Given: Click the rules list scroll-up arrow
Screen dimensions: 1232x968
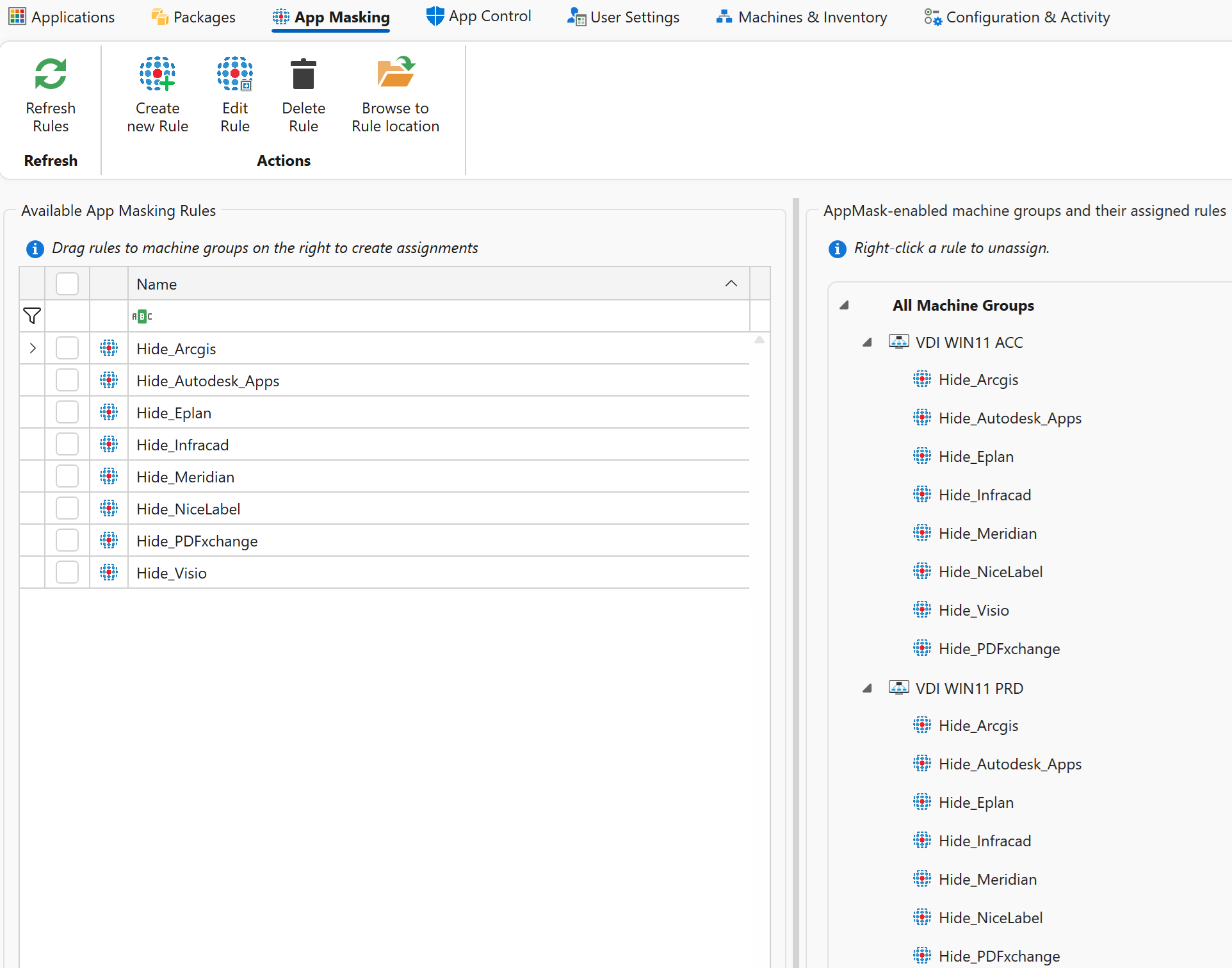Looking at the screenshot, I should click(759, 340).
